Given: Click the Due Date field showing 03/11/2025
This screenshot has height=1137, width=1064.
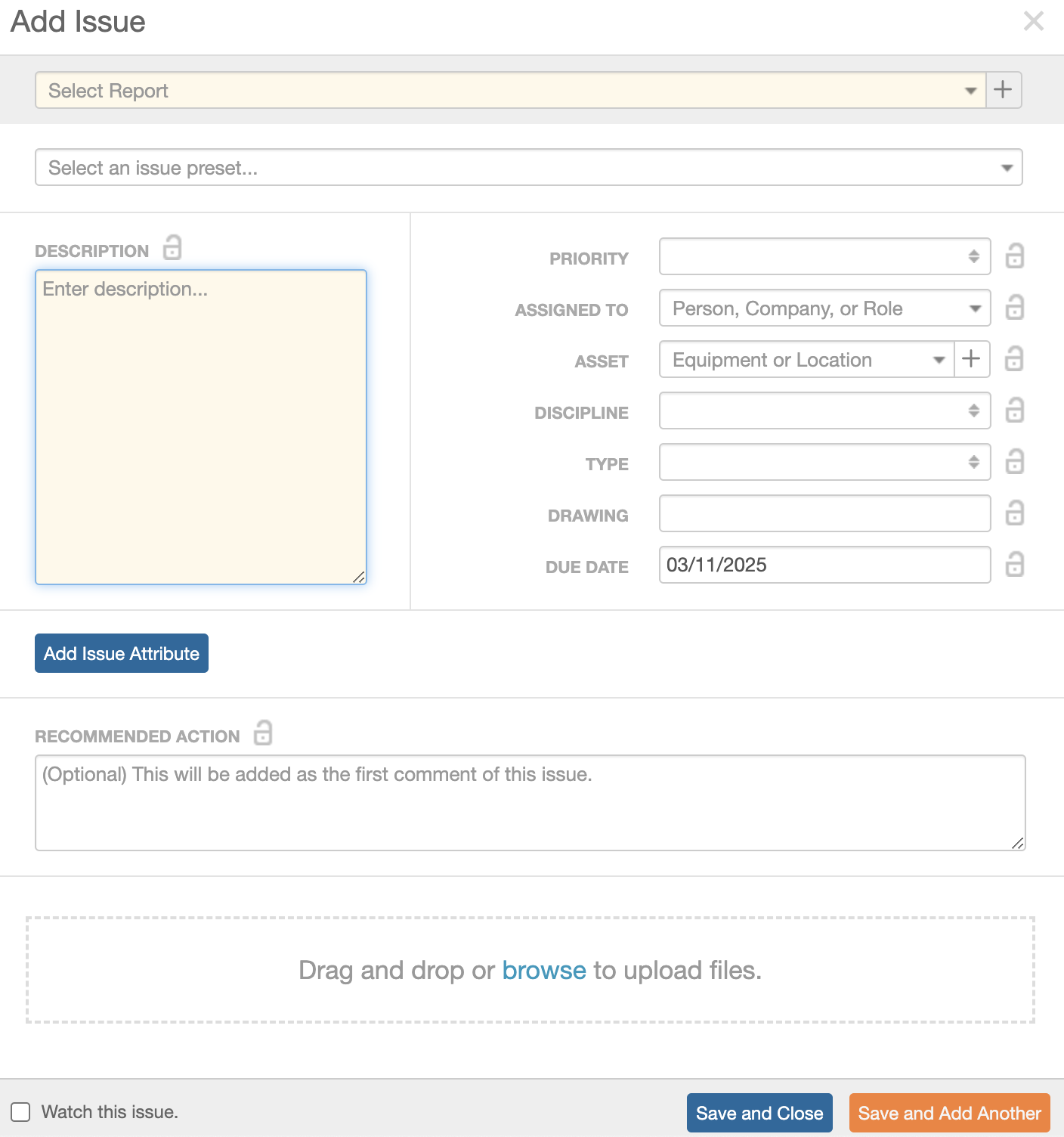Looking at the screenshot, I should pyautogui.click(x=825, y=565).
